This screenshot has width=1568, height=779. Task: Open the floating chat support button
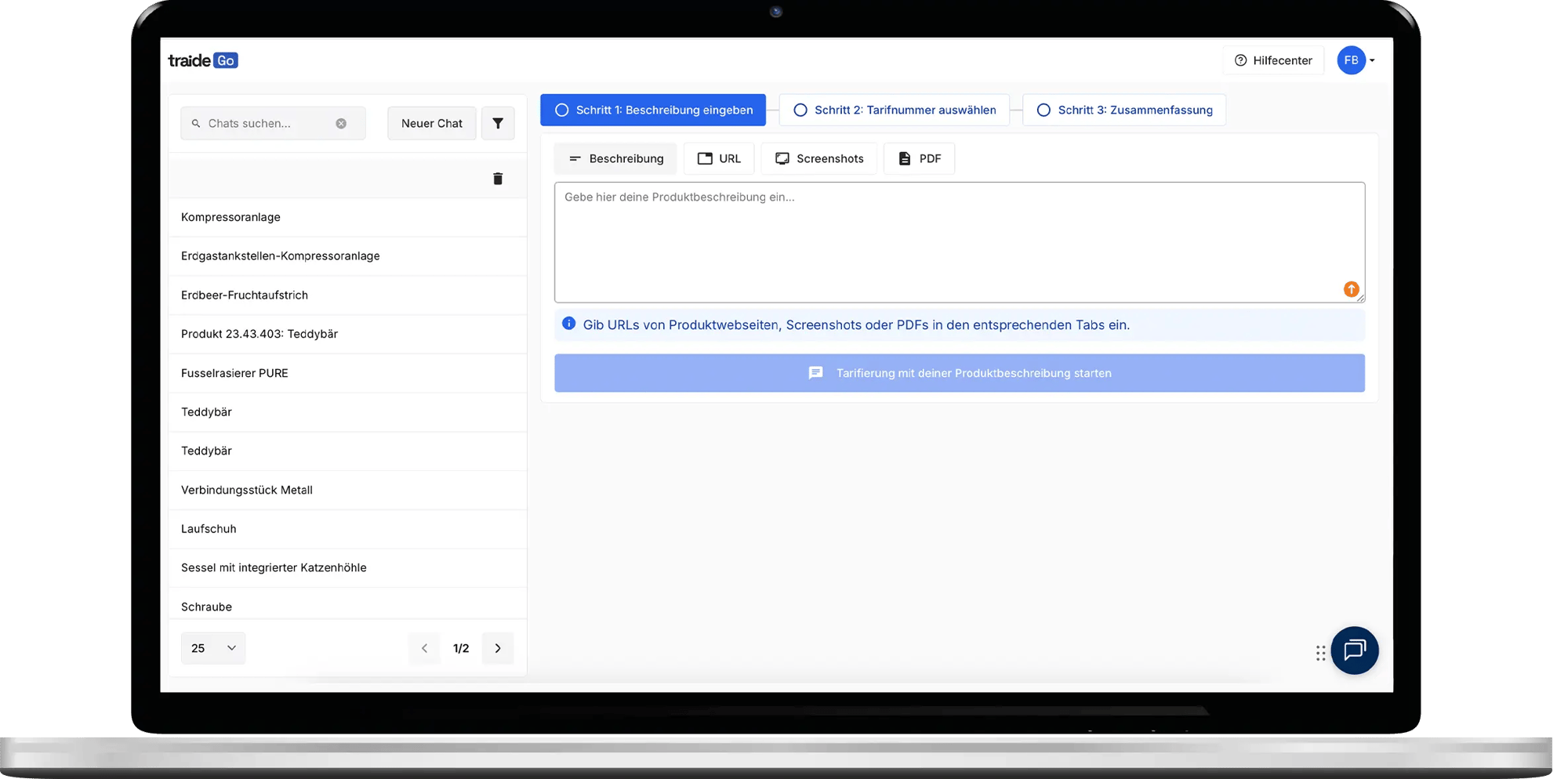click(x=1355, y=650)
